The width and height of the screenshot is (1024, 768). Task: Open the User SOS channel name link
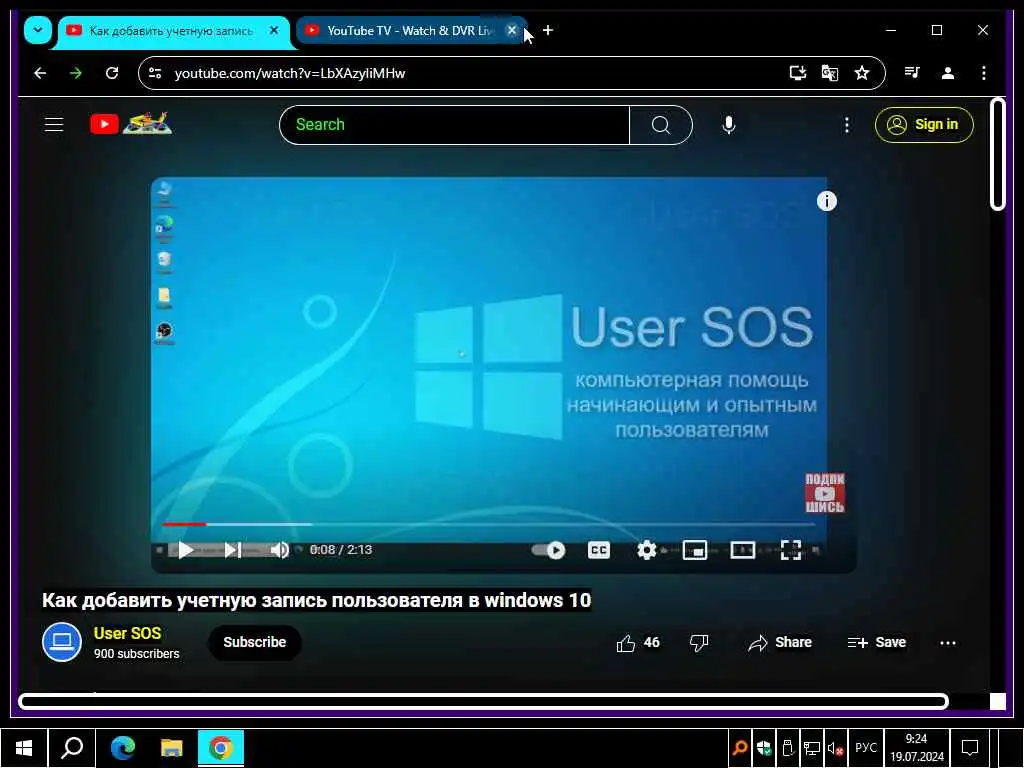(127, 633)
